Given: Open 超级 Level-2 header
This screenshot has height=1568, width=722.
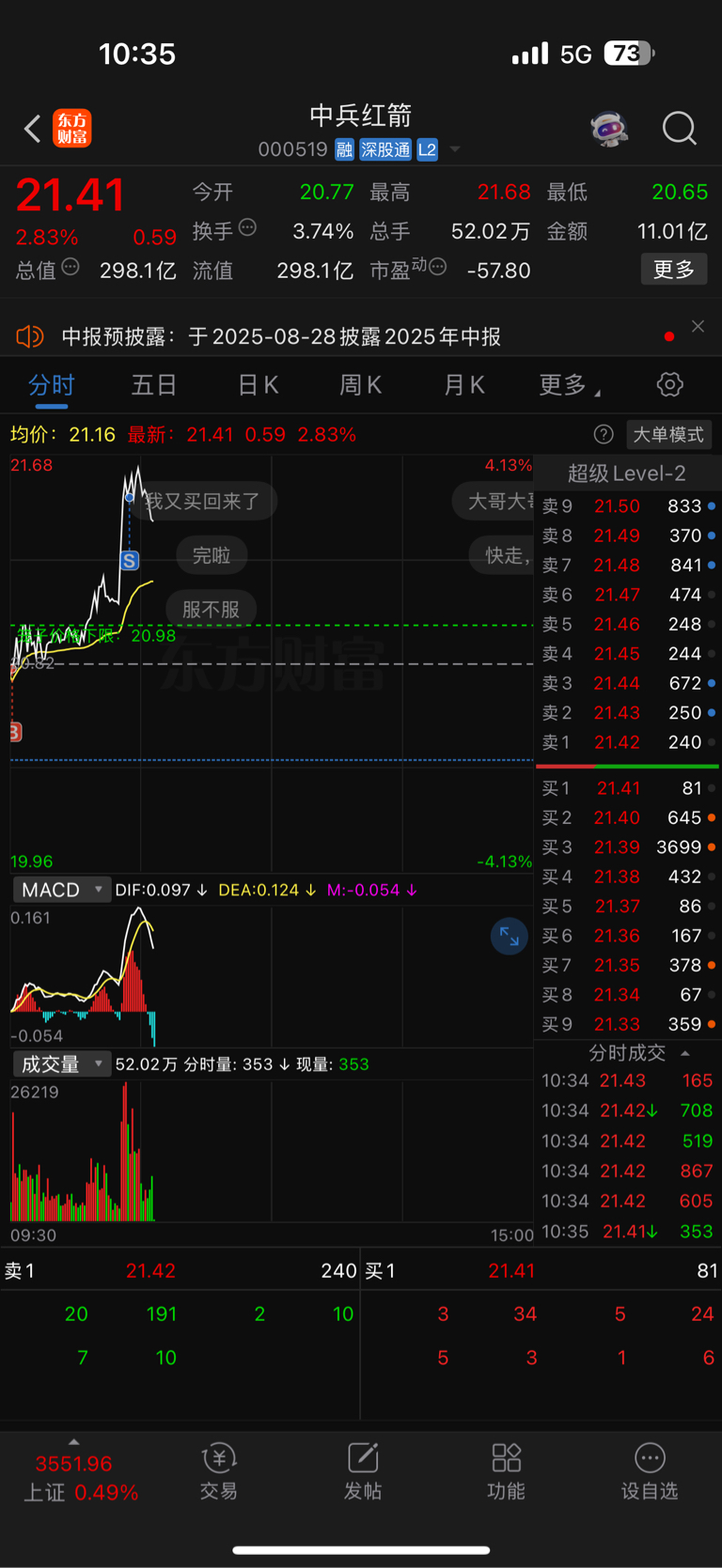Looking at the screenshot, I should pyautogui.click(x=627, y=474).
